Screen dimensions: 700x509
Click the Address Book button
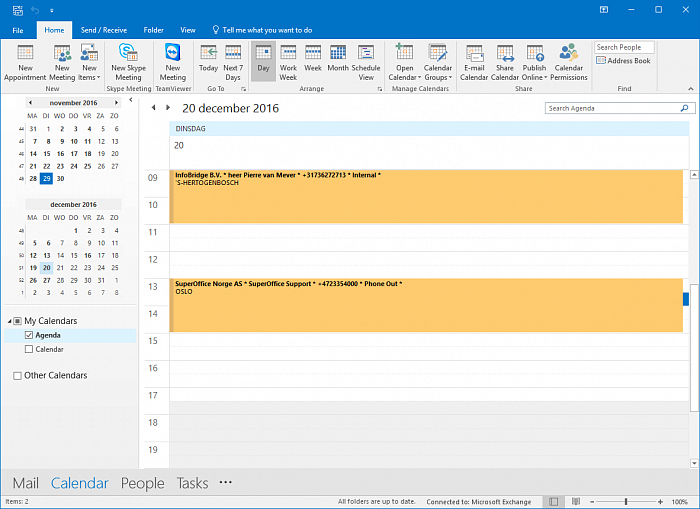622,61
